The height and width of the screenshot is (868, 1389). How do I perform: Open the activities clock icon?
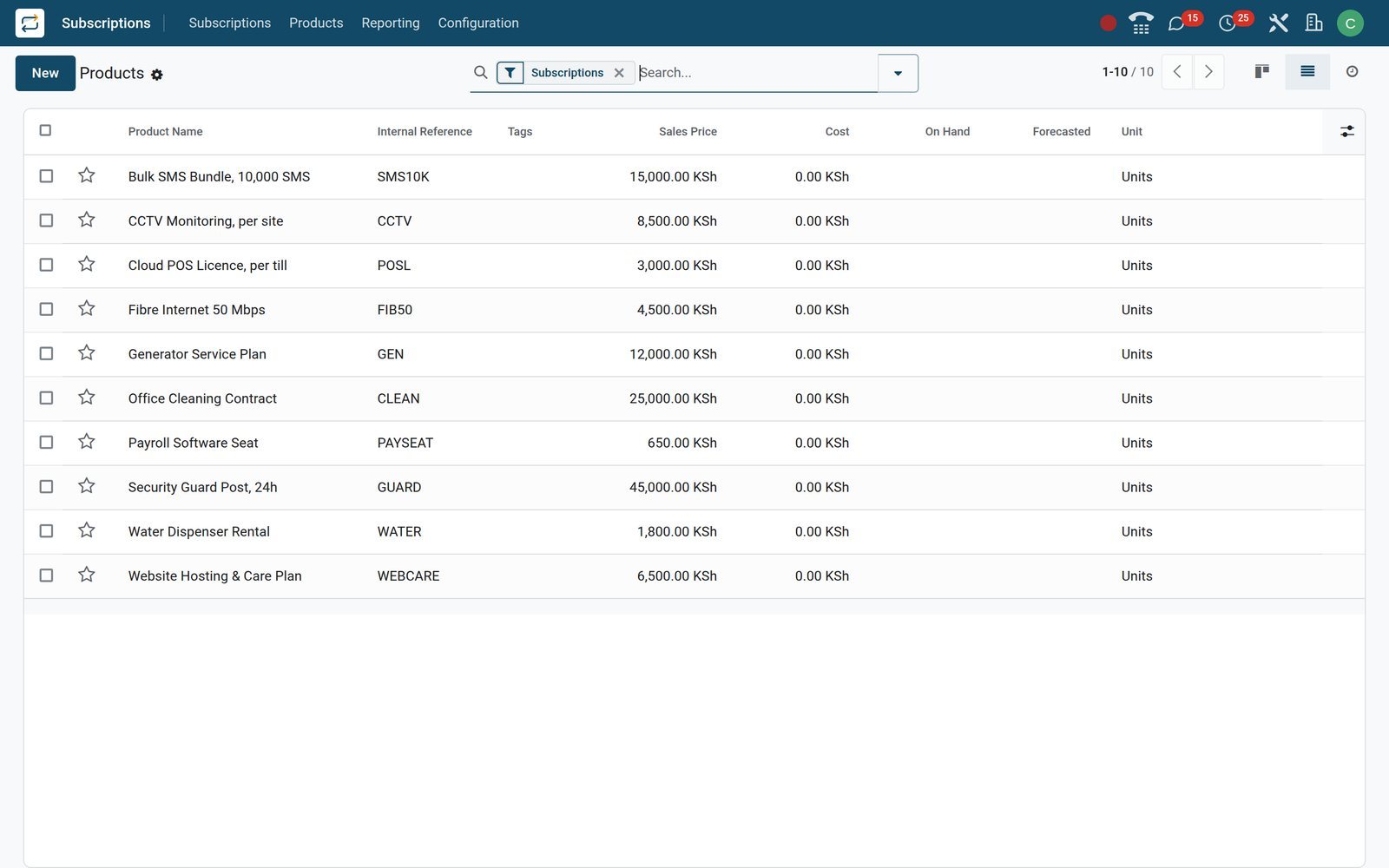point(1227,23)
